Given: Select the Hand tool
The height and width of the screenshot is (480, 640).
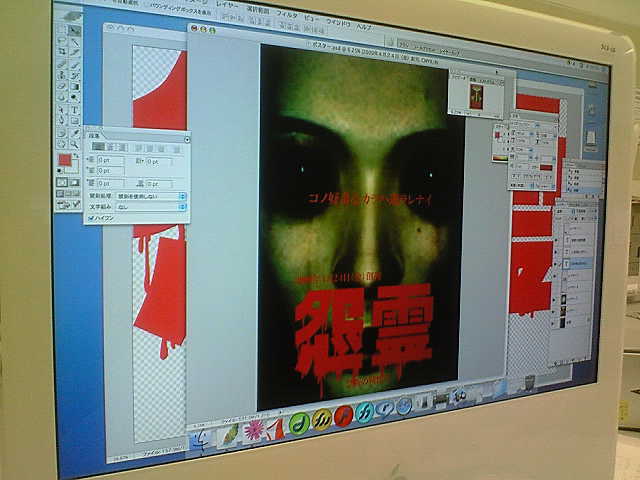Looking at the screenshot, I should tap(62, 144).
